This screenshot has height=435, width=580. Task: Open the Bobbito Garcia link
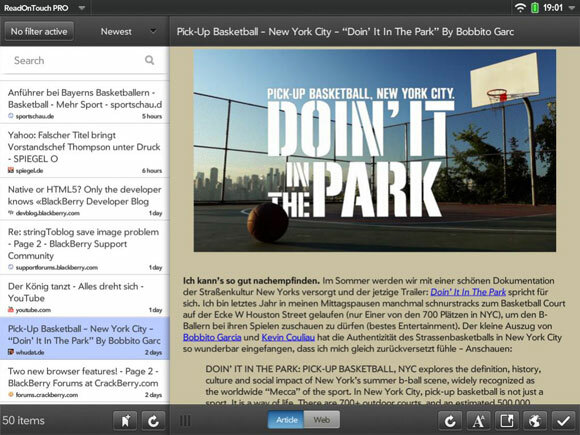[212, 337]
